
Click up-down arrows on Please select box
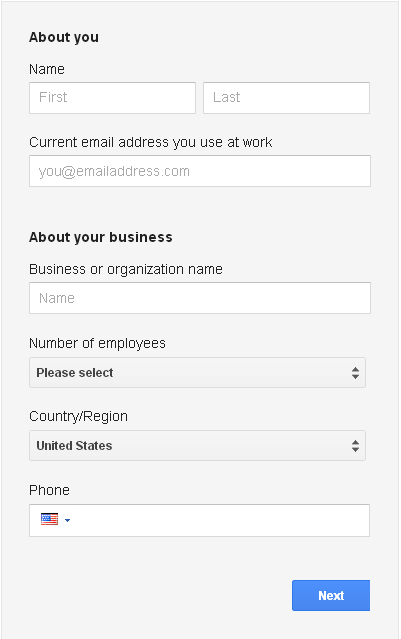[355, 372]
